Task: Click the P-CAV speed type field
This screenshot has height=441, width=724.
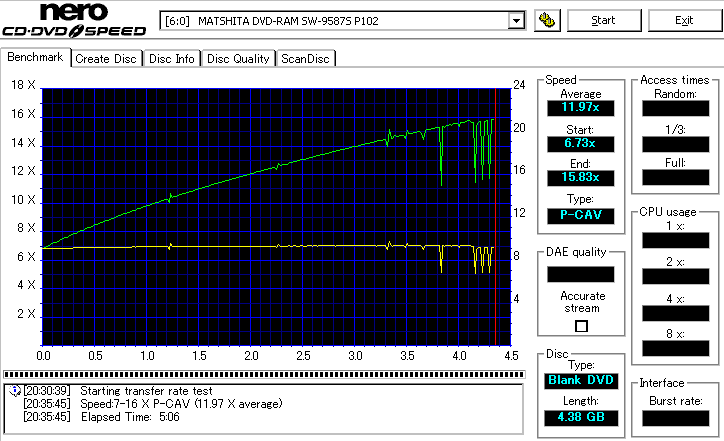Action: coord(580,214)
